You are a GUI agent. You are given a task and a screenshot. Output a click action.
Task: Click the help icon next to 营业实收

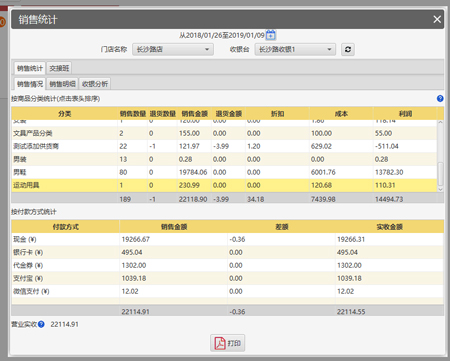pos(41,324)
